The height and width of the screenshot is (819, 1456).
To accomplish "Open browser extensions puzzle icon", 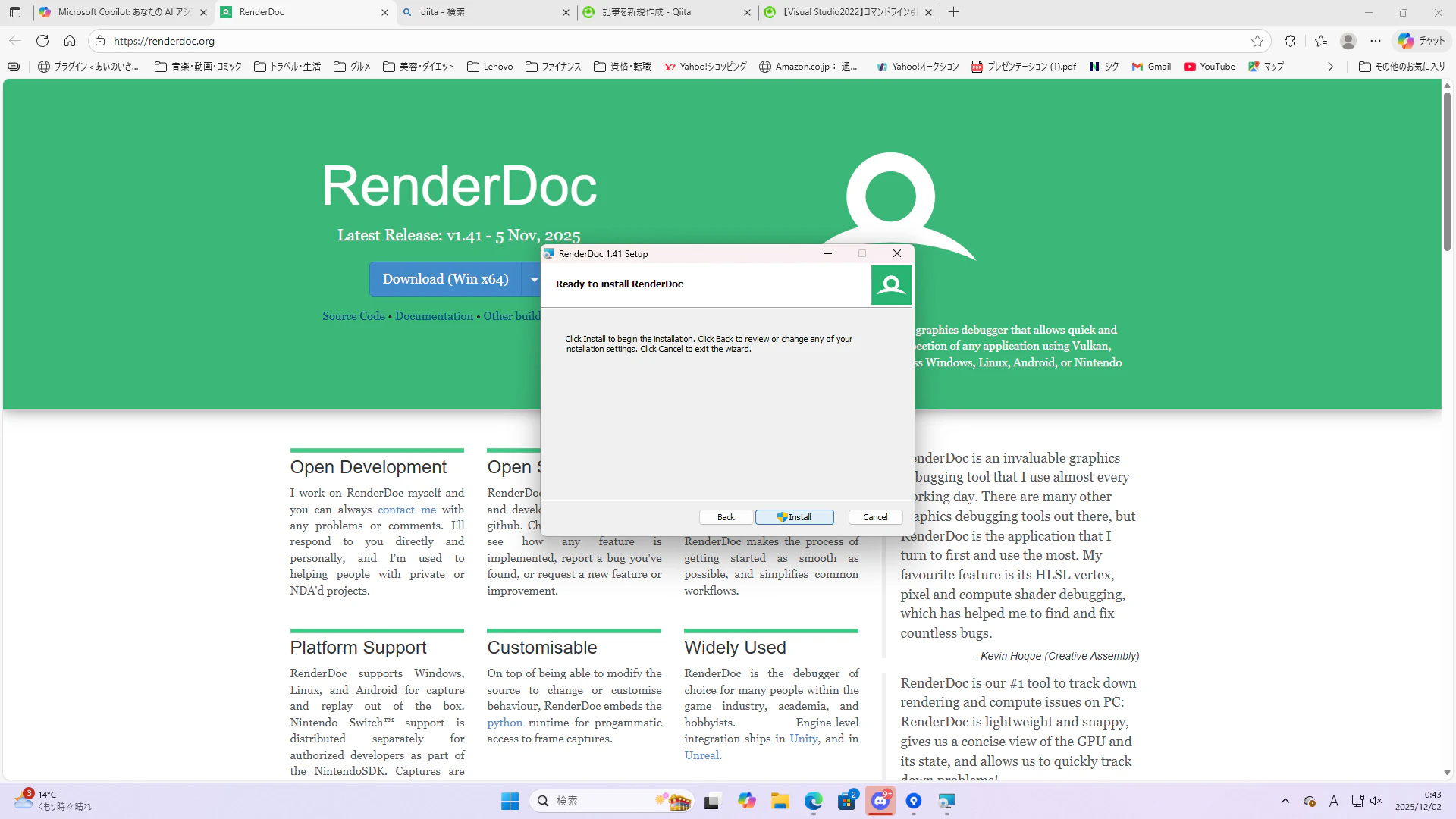I will point(1290,41).
